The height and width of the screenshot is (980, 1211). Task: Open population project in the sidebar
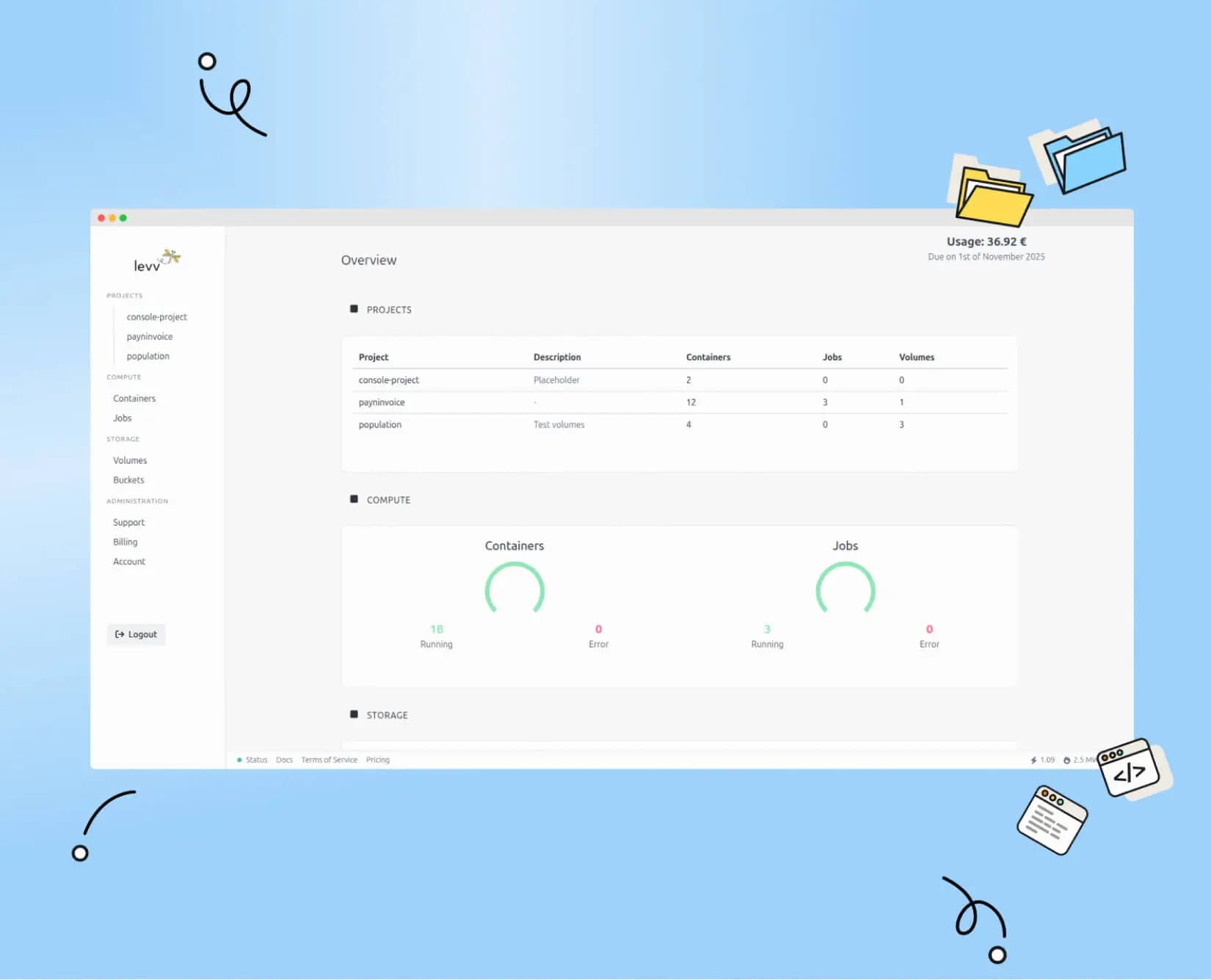[x=148, y=356]
